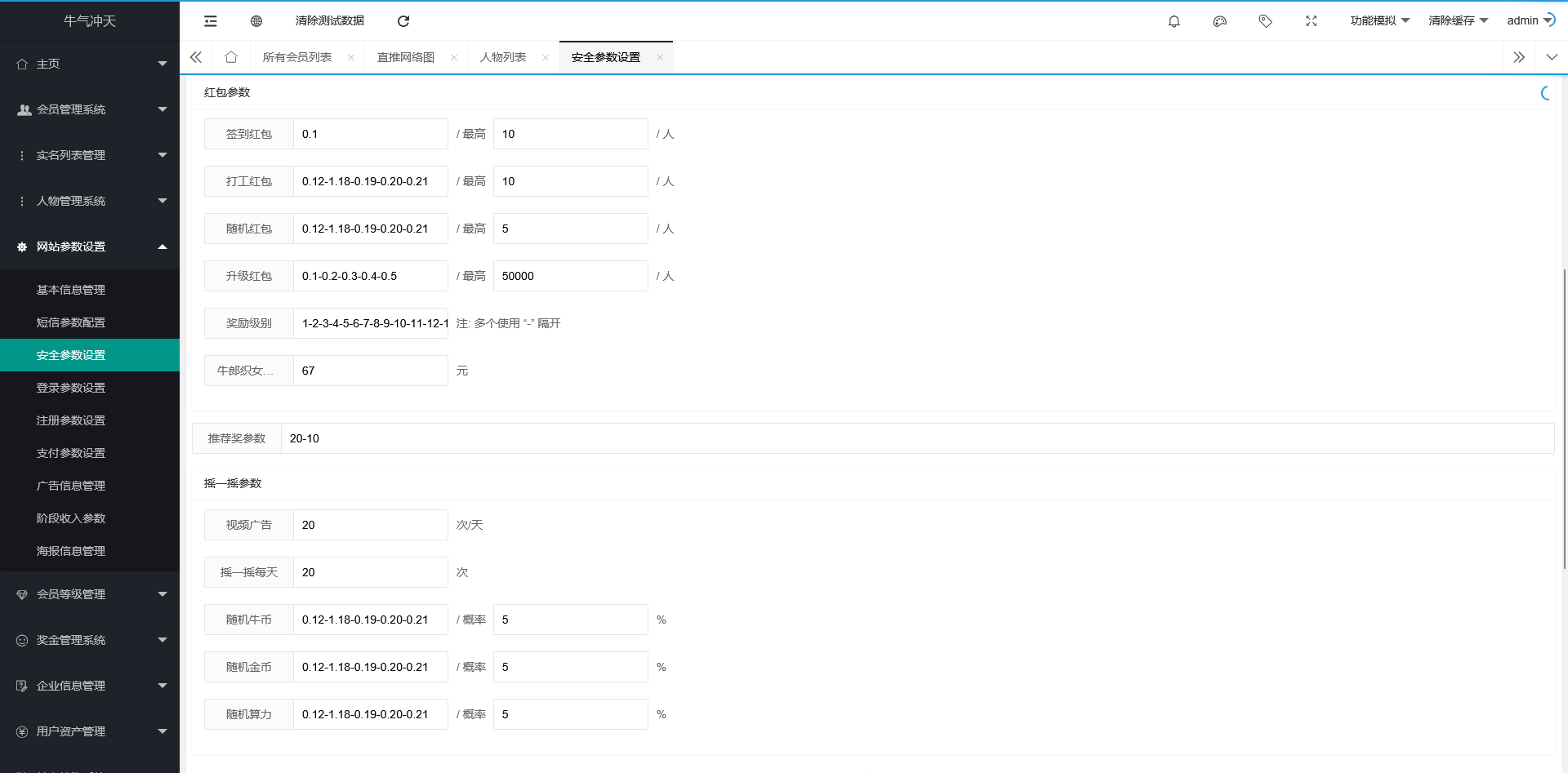The height and width of the screenshot is (773, 1568).
Task: Close the 安全参数设置 tab
Action: point(660,57)
